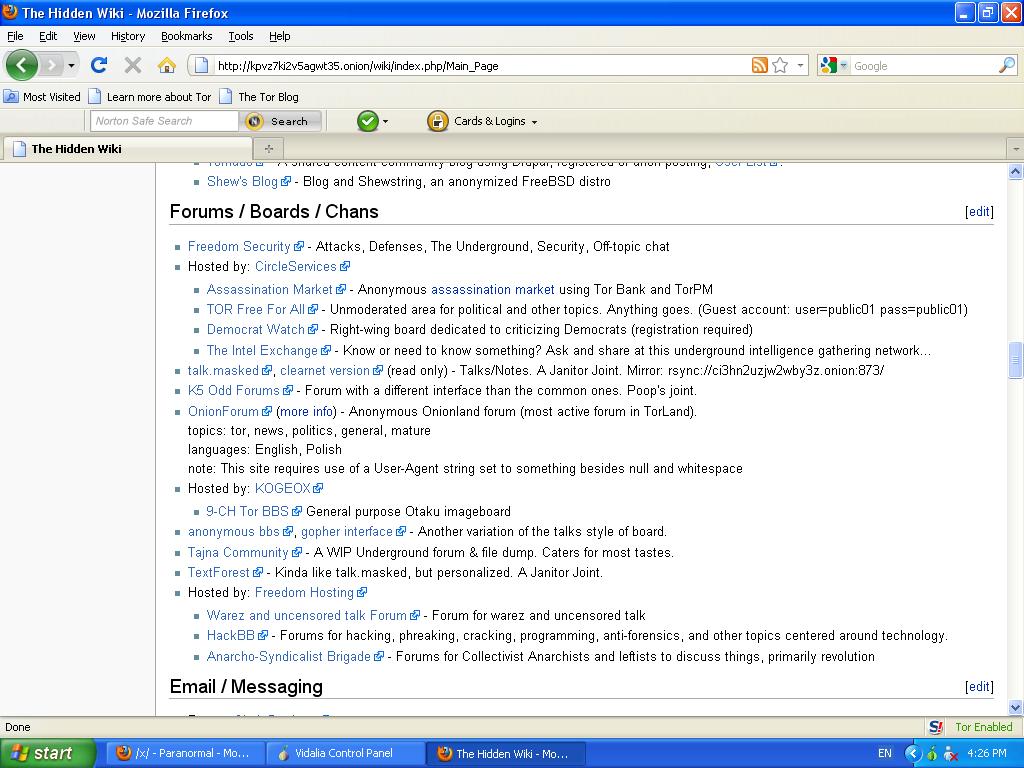The height and width of the screenshot is (768, 1024).
Task: Follow the clearnet version link
Action: click(x=325, y=370)
